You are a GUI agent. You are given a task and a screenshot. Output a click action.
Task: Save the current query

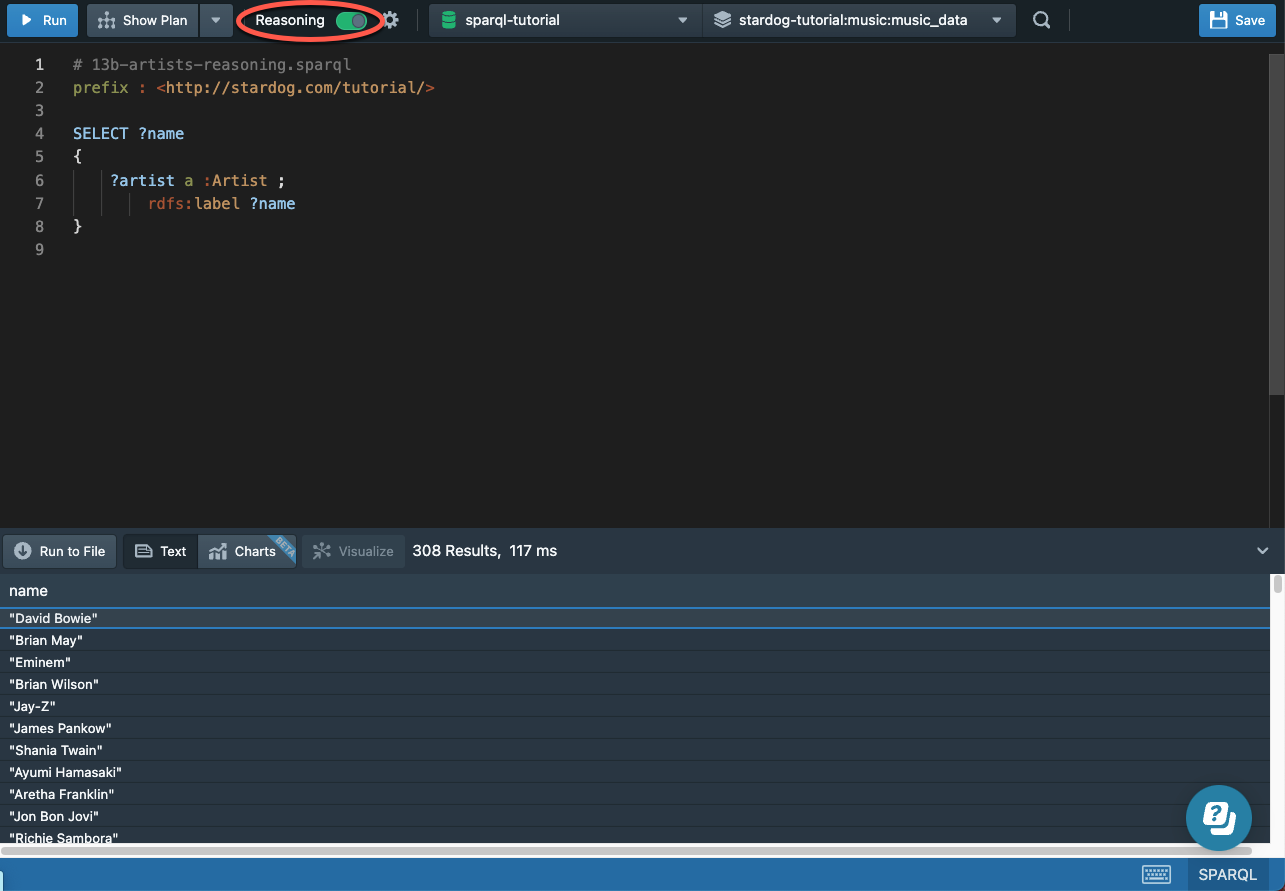[x=1237, y=20]
